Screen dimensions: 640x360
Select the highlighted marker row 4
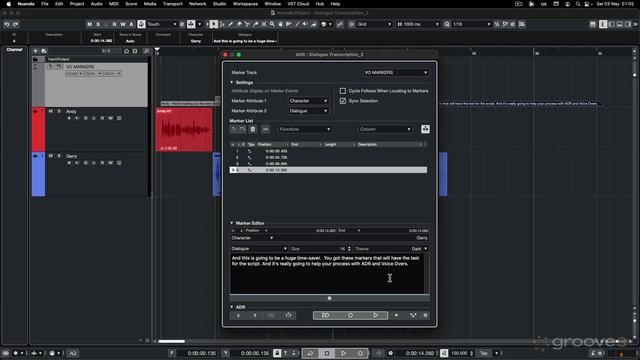tap(328, 170)
